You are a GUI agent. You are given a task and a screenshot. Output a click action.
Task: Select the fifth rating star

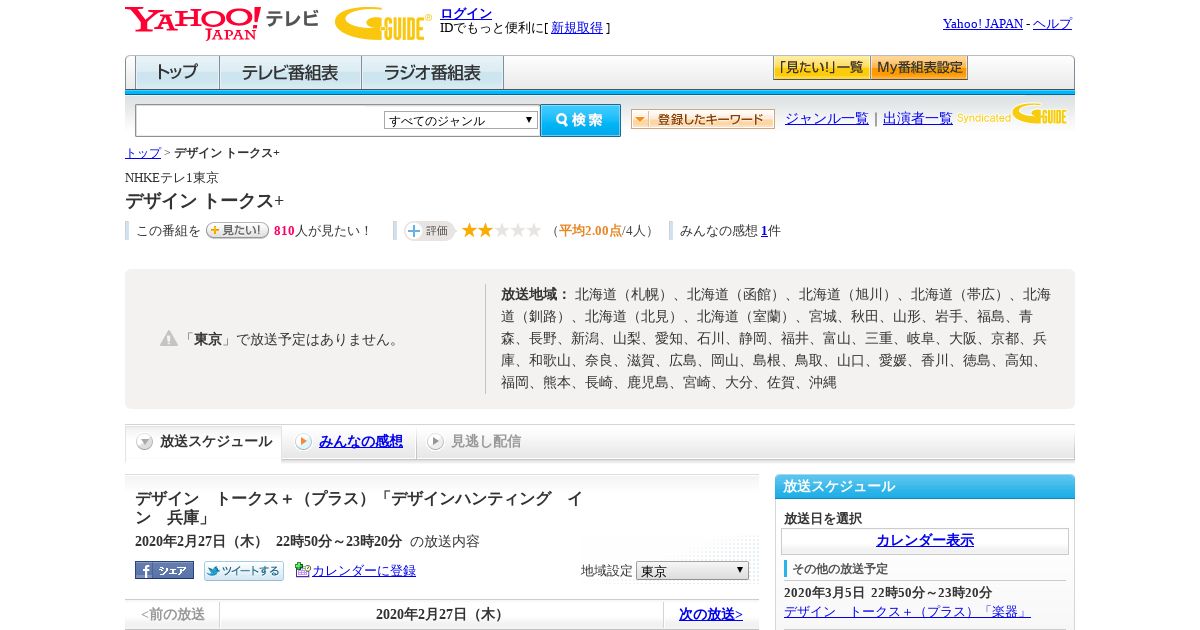point(534,230)
